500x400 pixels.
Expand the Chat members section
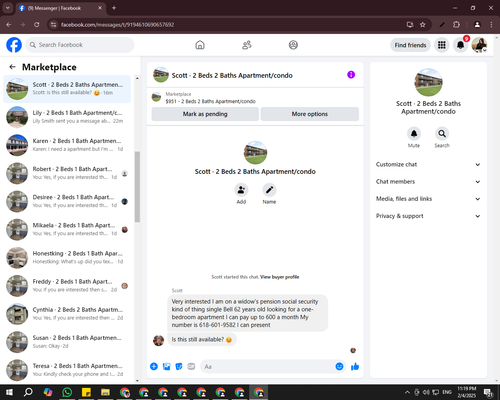coord(428,182)
